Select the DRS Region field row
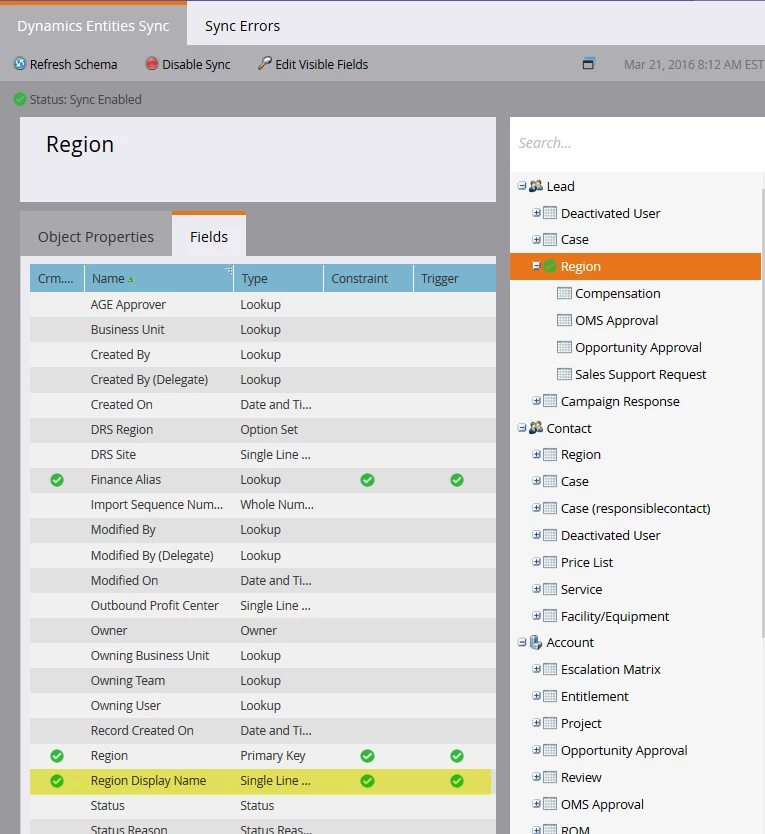Image resolution: width=765 pixels, height=834 pixels. (263, 430)
